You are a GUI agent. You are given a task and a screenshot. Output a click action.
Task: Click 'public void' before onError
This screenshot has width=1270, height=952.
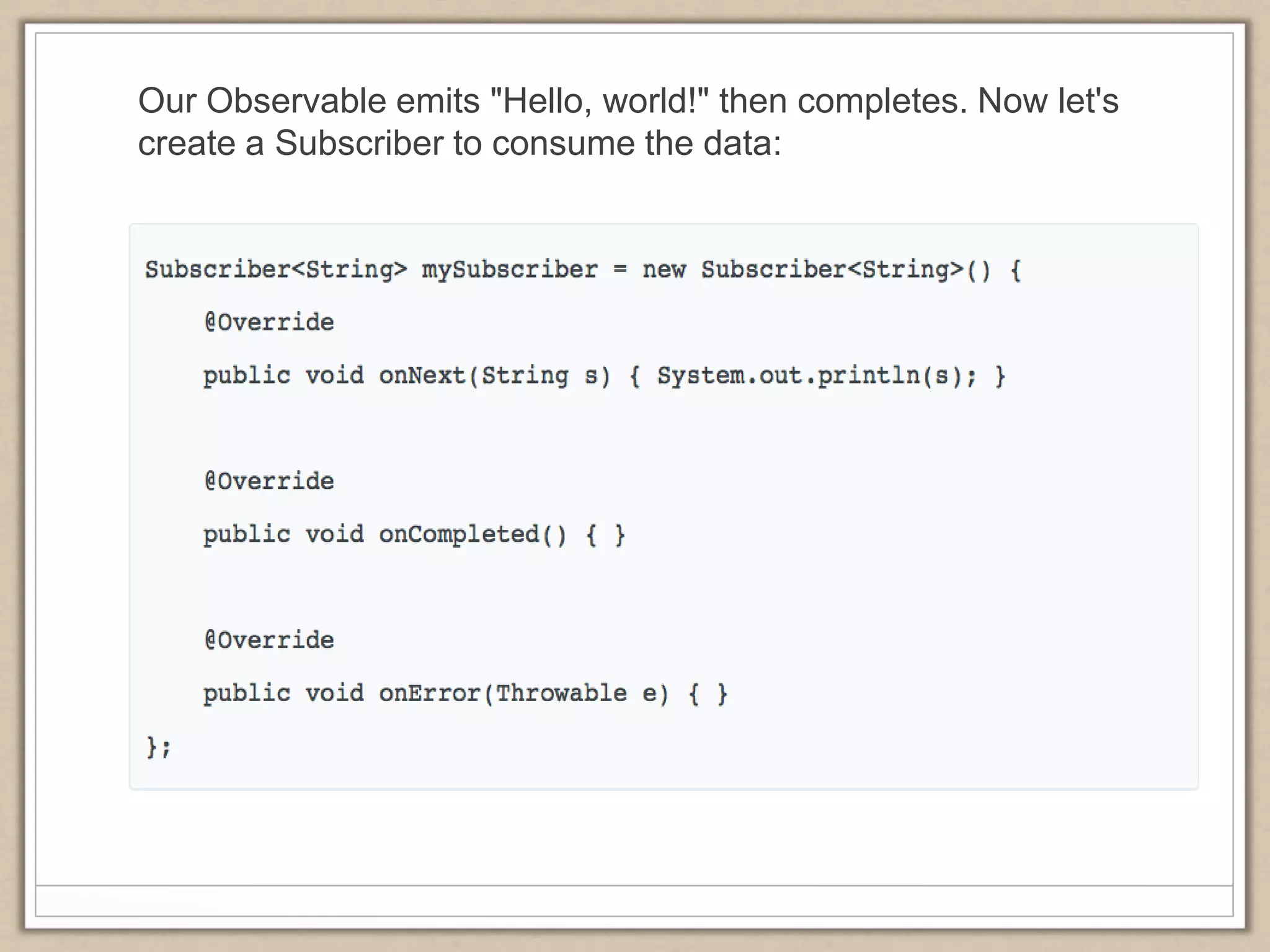click(283, 693)
